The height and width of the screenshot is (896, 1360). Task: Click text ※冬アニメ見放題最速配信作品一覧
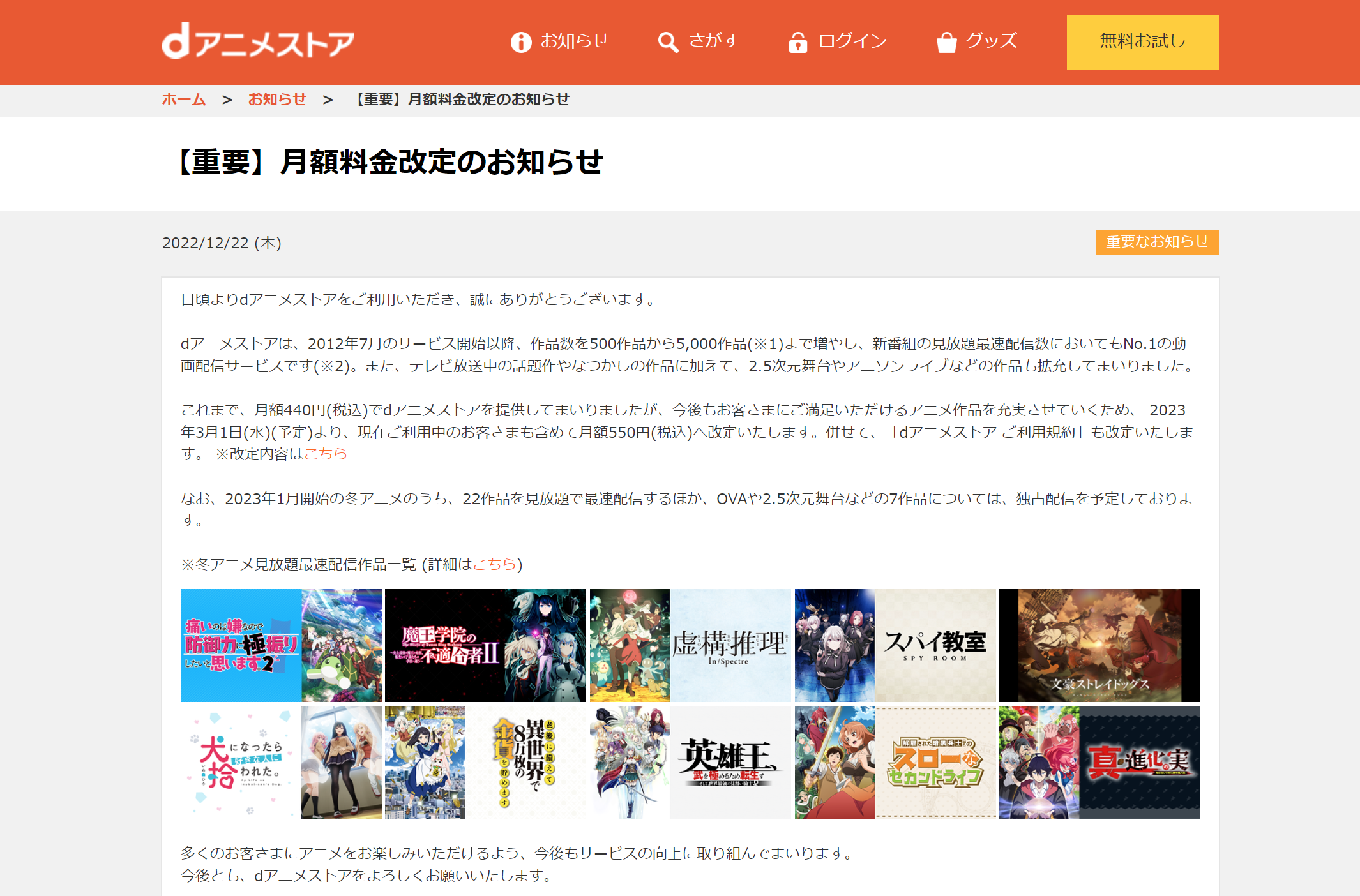pos(298,564)
